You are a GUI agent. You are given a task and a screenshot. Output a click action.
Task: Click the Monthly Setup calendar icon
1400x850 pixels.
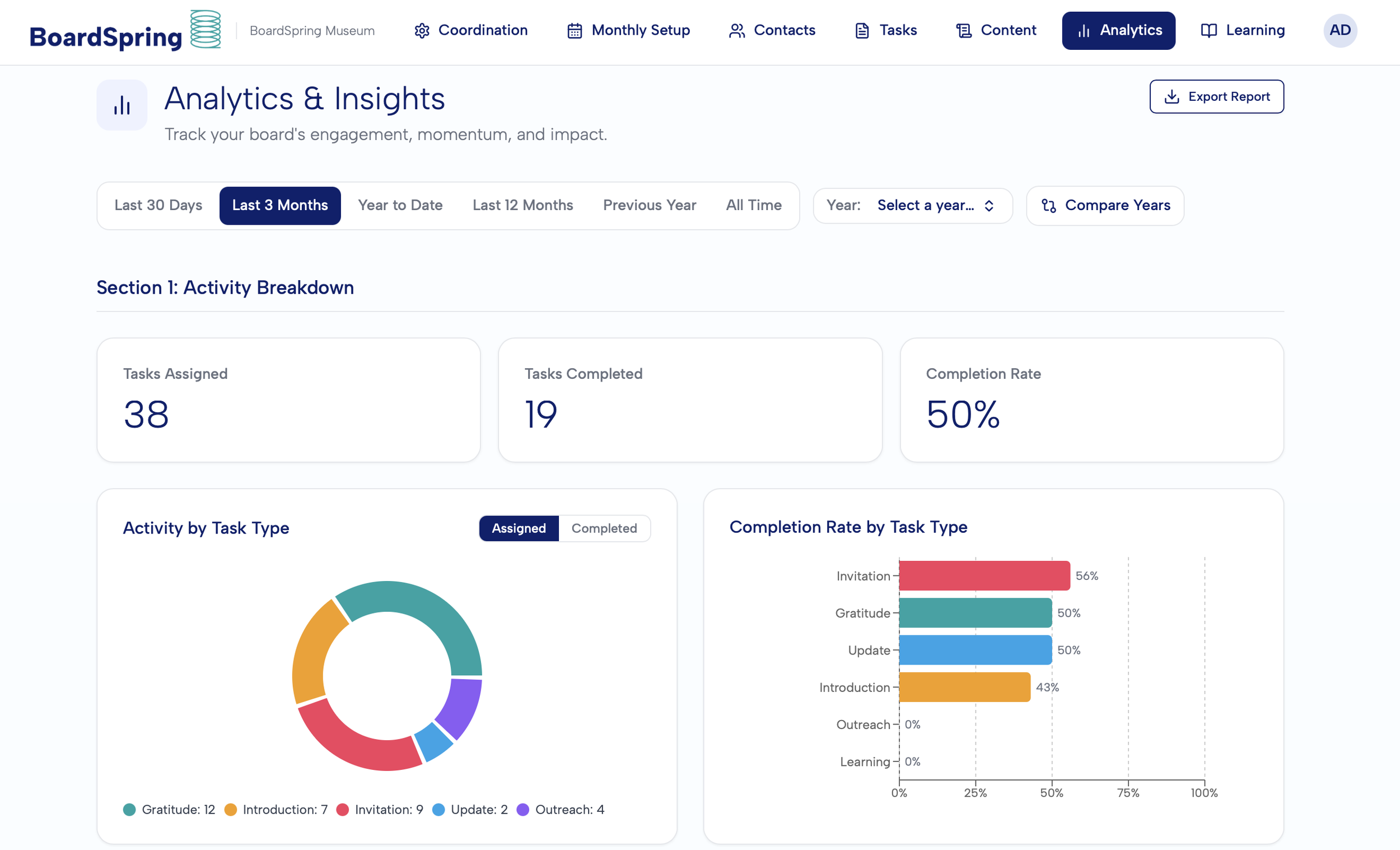click(575, 31)
